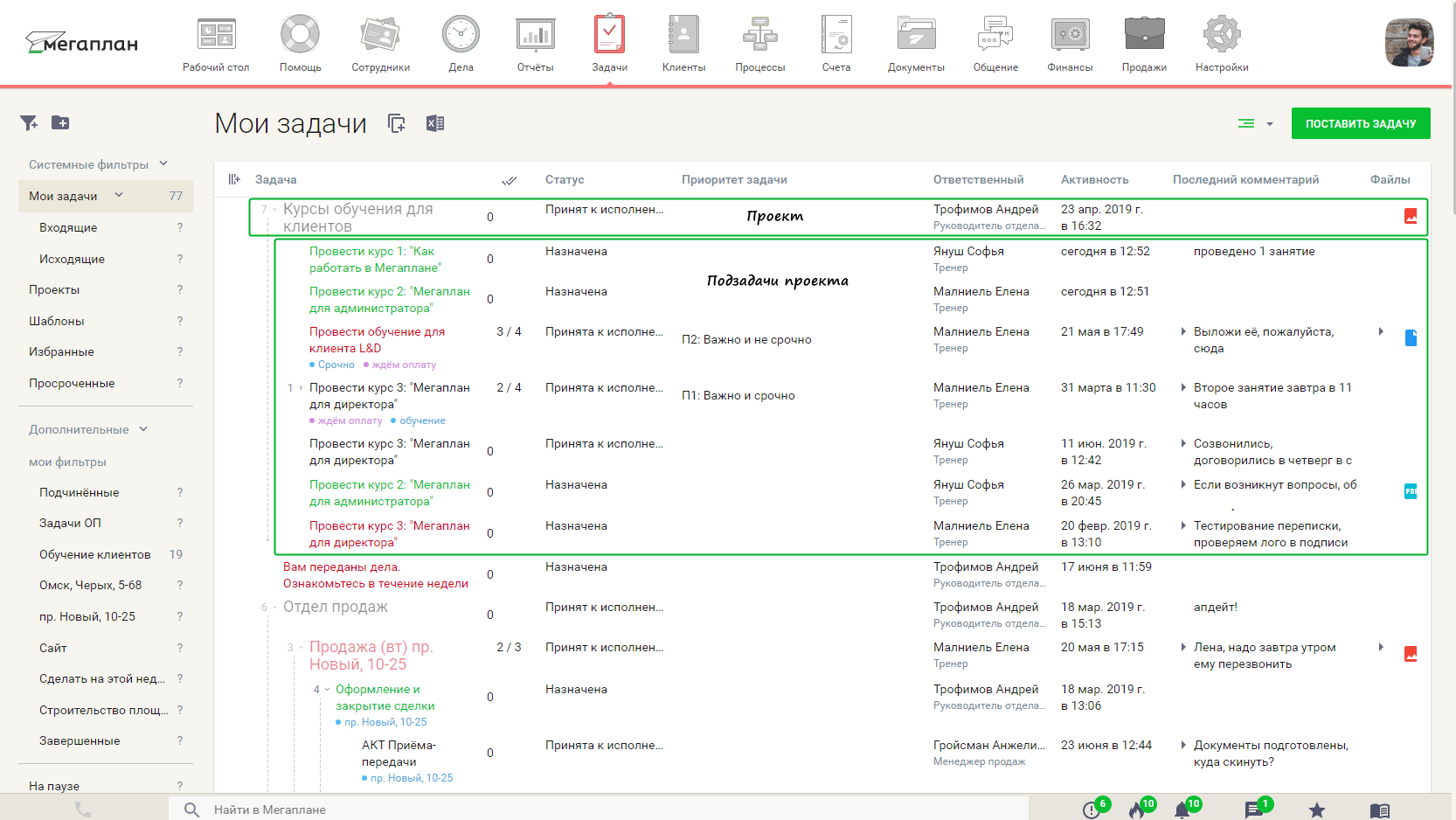Click the column settings icon in table header
The width and height of the screenshot is (1456, 820).
[234, 179]
